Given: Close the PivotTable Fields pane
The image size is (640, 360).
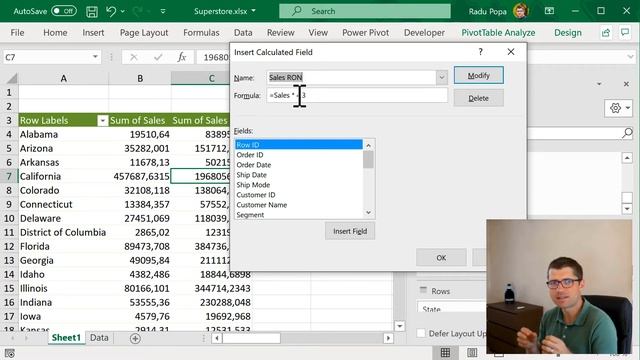Looking at the screenshot, I should pos(626,84).
